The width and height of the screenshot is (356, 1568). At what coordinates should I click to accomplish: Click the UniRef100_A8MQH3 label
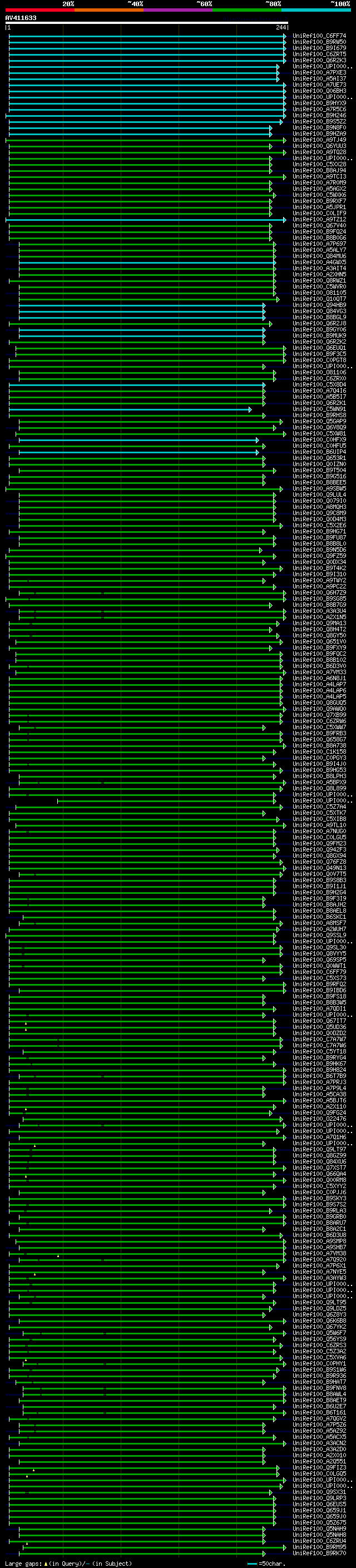click(x=319, y=506)
